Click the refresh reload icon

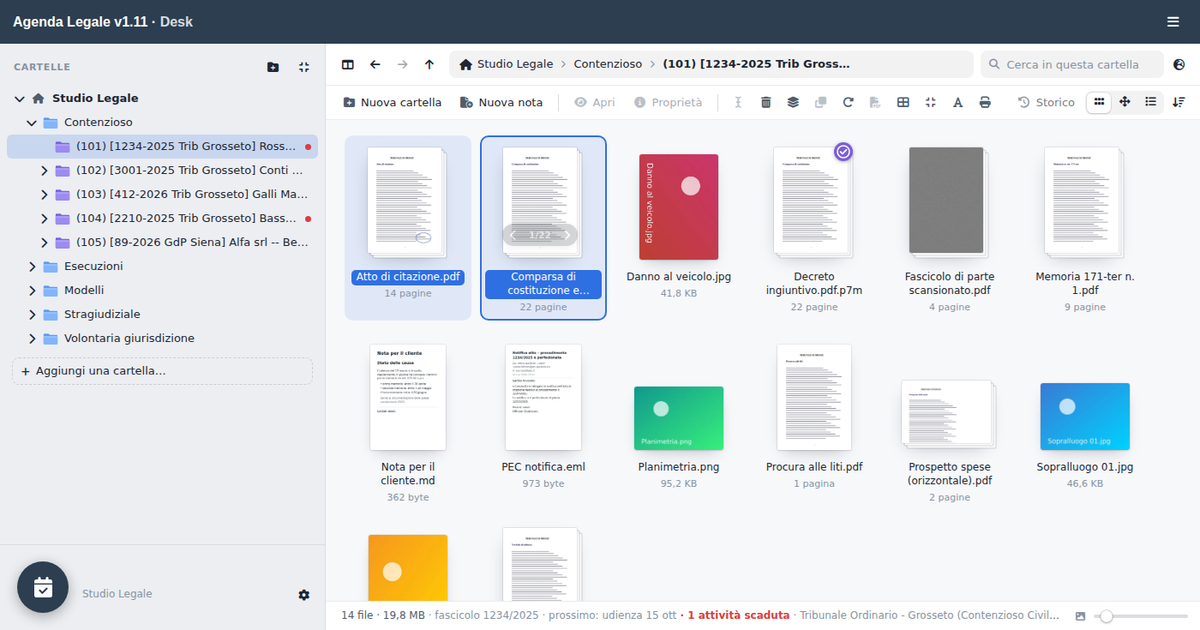coord(848,102)
